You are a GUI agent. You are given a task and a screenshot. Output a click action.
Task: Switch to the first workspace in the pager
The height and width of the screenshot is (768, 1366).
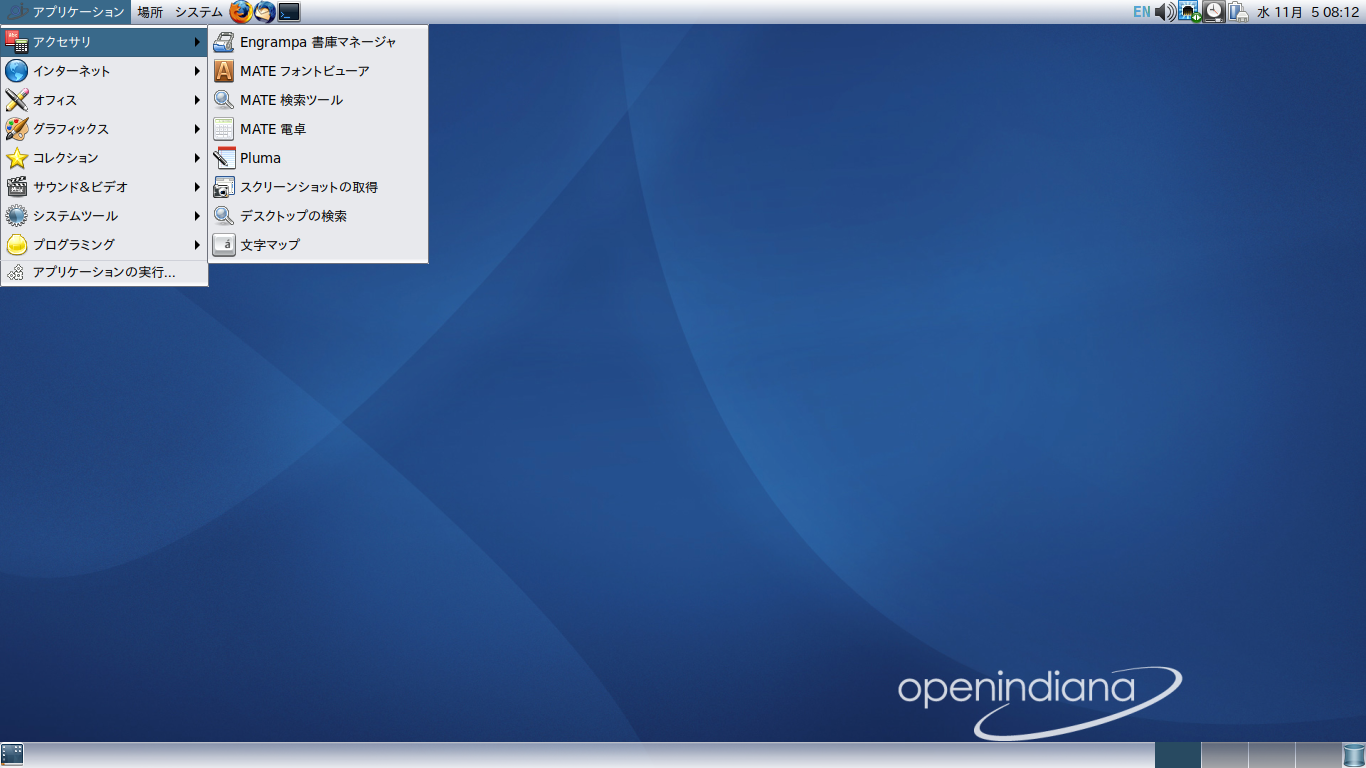click(1178, 755)
